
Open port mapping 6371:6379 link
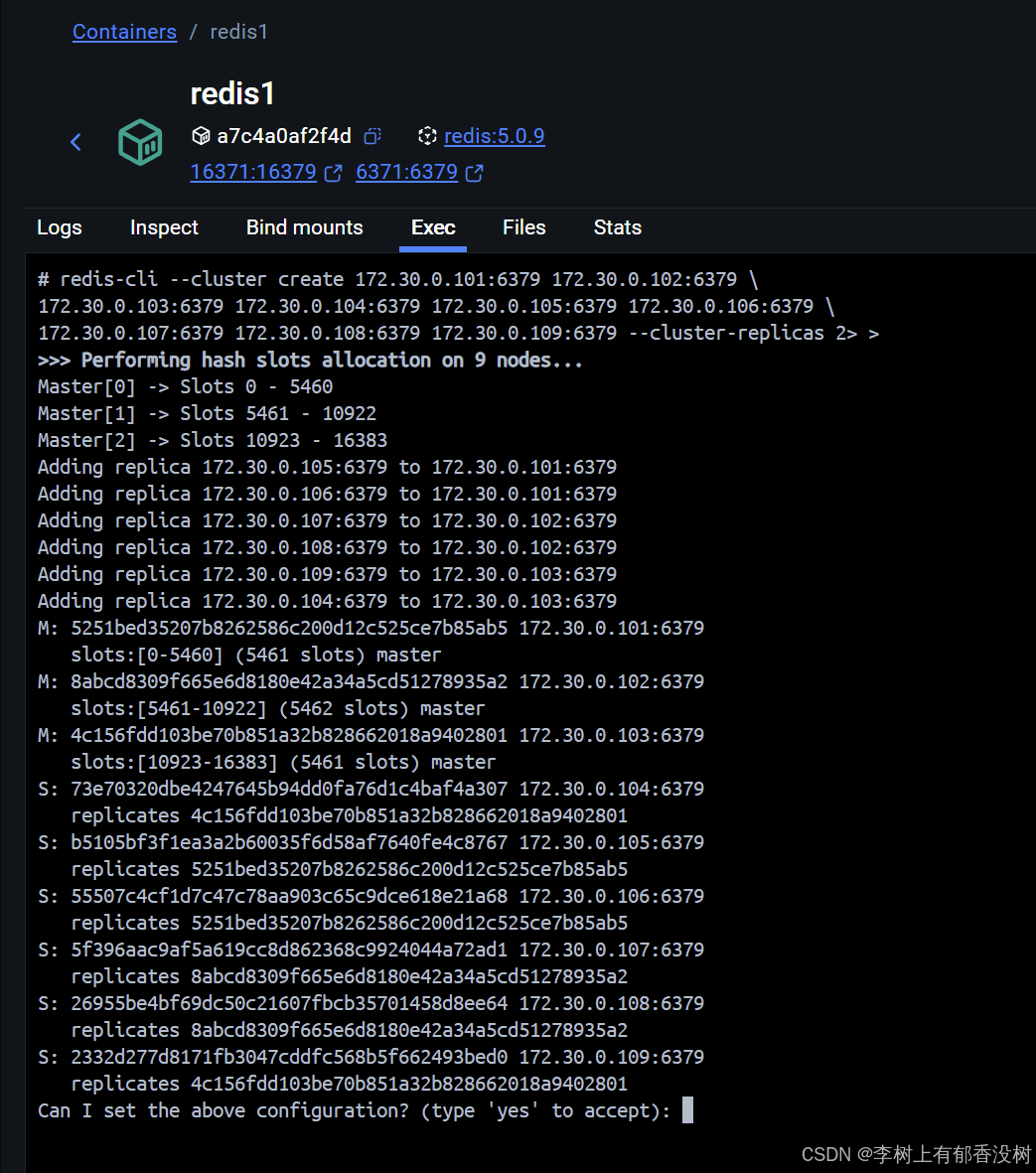[407, 172]
